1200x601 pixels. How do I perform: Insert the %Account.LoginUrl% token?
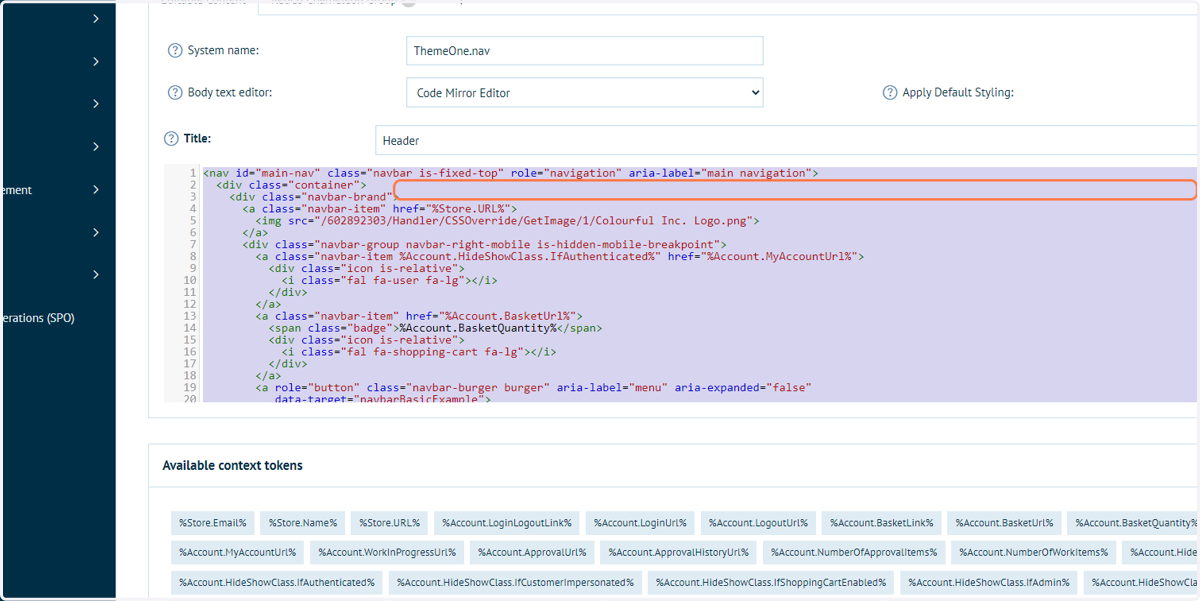640,523
